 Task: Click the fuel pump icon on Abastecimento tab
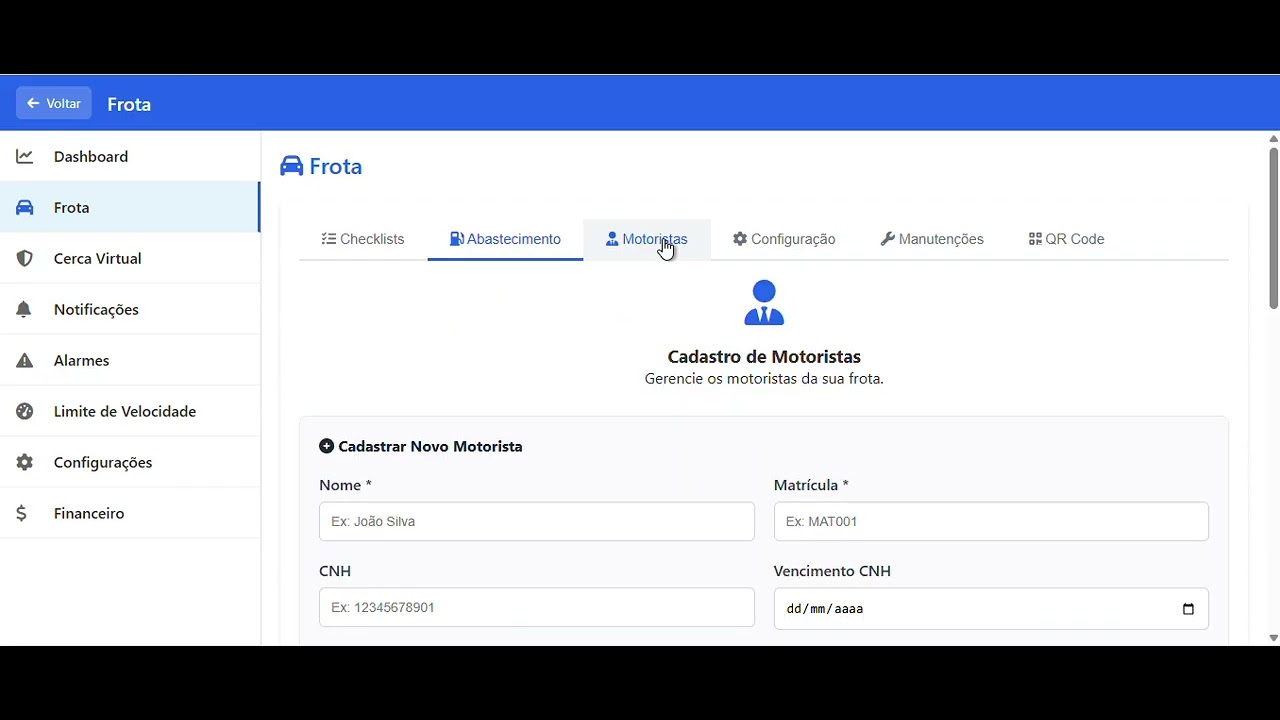(457, 239)
